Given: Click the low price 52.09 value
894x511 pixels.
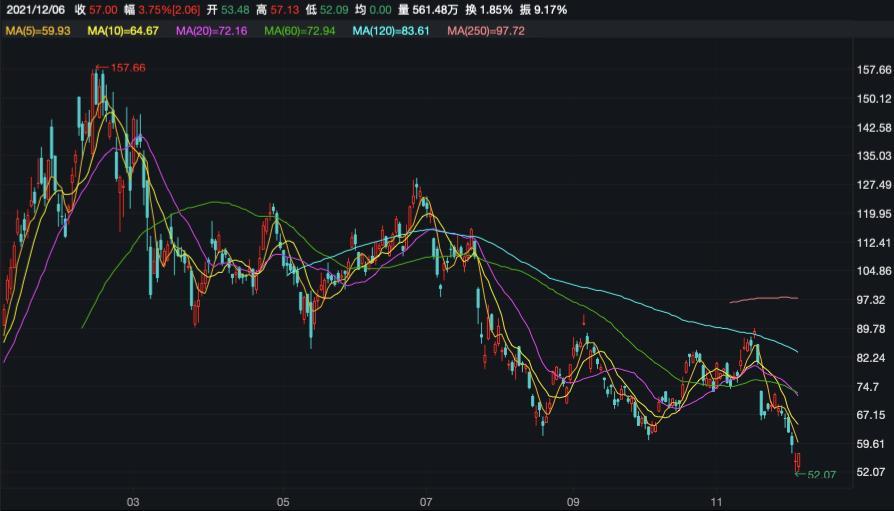Looking at the screenshot, I should [x=334, y=10].
